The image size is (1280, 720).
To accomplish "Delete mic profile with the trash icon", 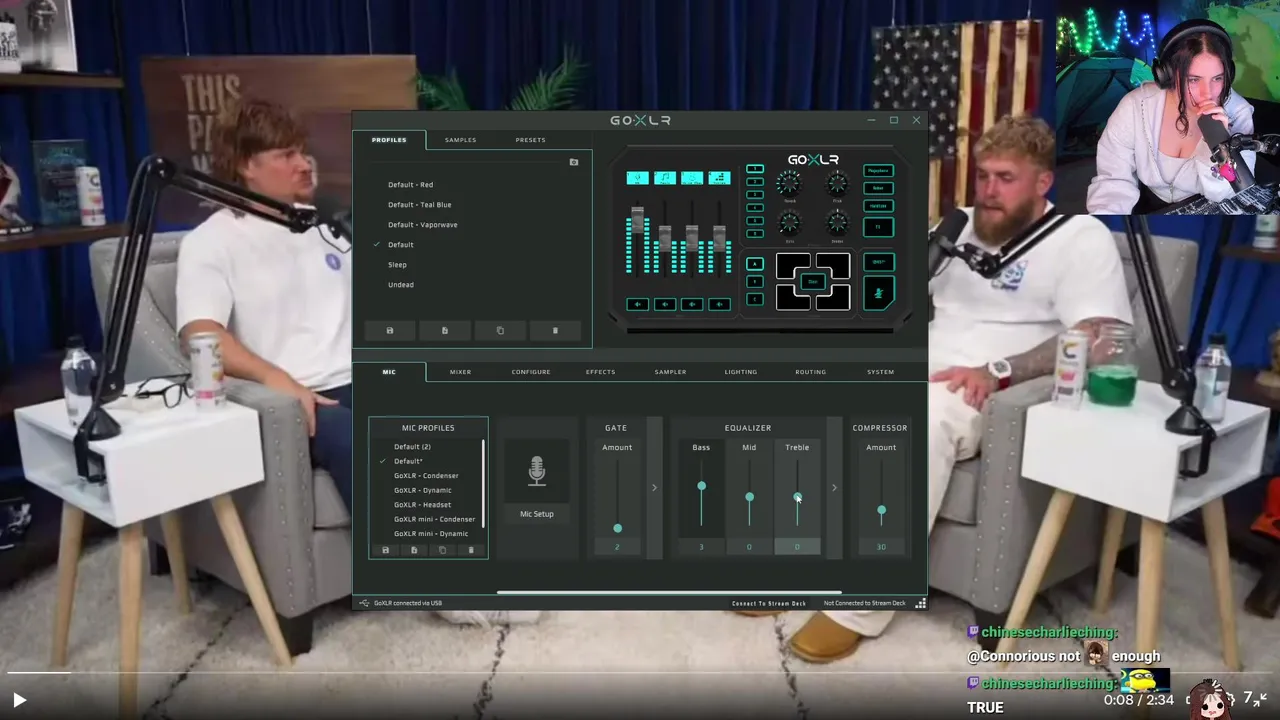I will 471,550.
